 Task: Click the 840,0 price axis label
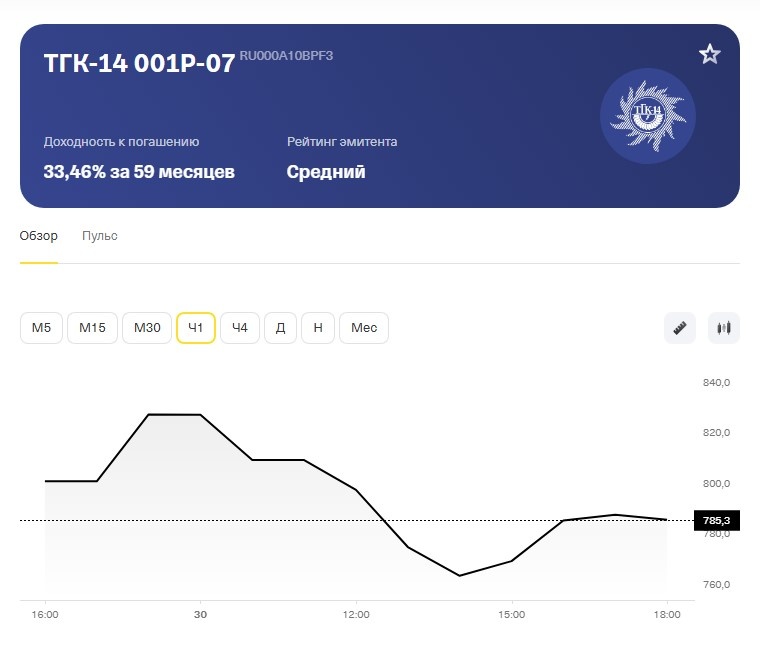(716, 383)
